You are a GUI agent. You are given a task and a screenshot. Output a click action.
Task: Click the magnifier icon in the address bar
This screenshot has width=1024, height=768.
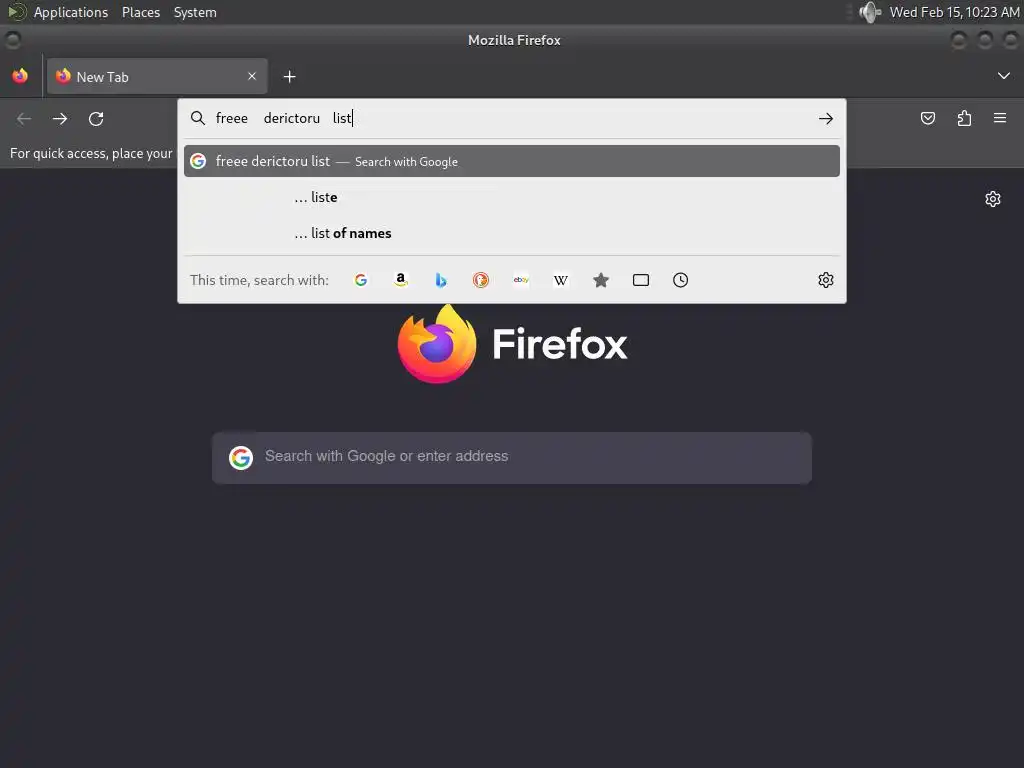pyautogui.click(x=198, y=118)
